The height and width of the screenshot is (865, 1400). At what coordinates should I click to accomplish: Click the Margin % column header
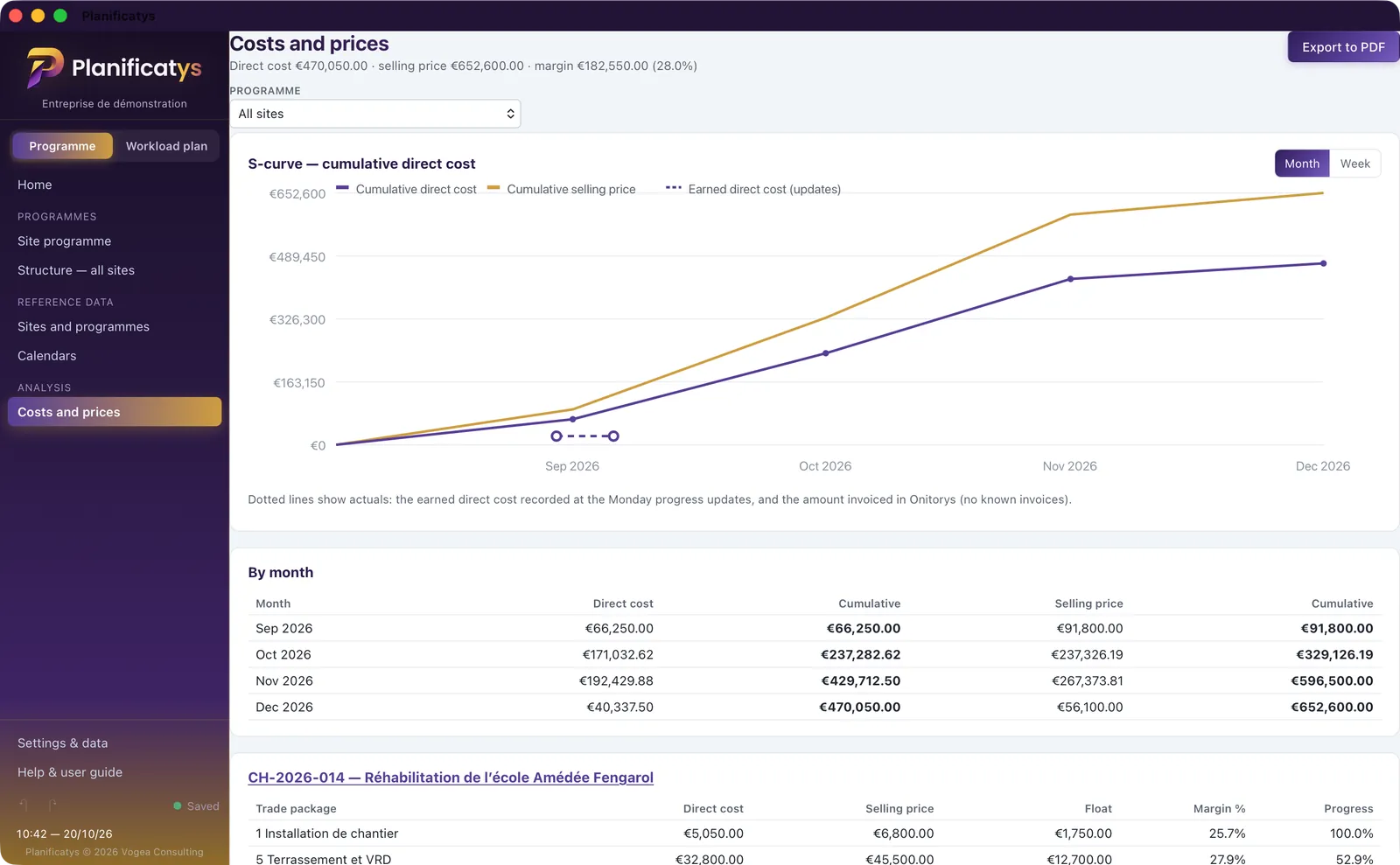[1219, 809]
